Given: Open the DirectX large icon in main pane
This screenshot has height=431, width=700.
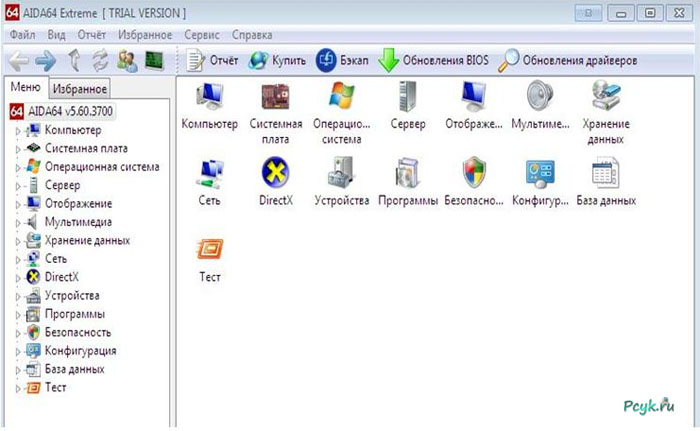Looking at the screenshot, I should (x=275, y=172).
